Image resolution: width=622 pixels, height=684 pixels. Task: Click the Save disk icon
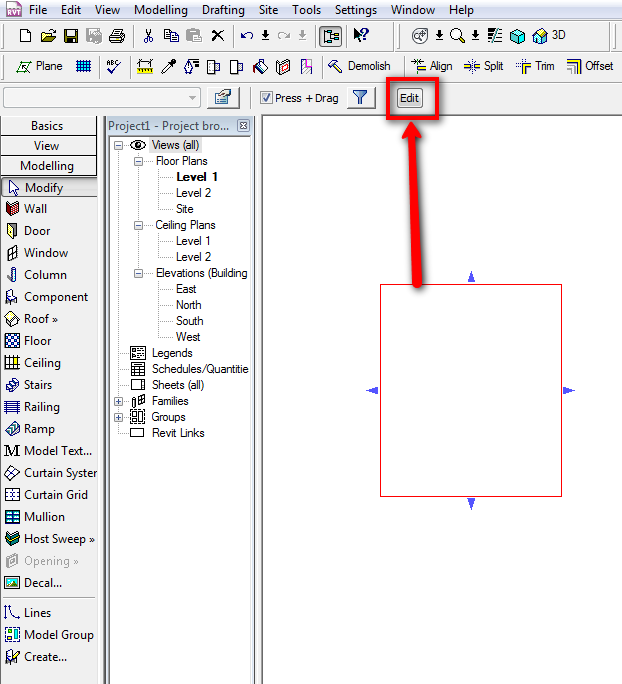pos(71,36)
